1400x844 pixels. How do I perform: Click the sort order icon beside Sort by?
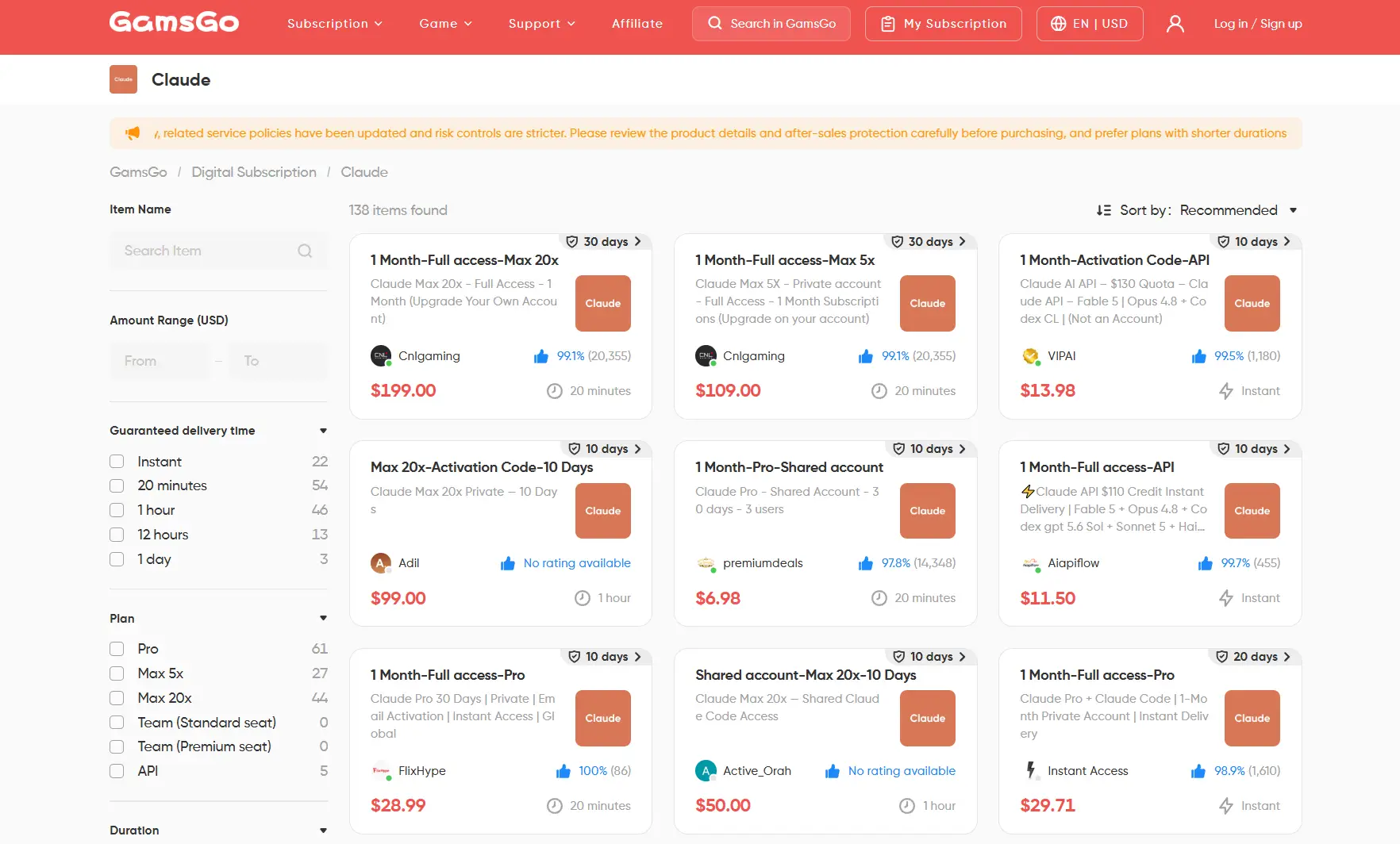click(1104, 210)
